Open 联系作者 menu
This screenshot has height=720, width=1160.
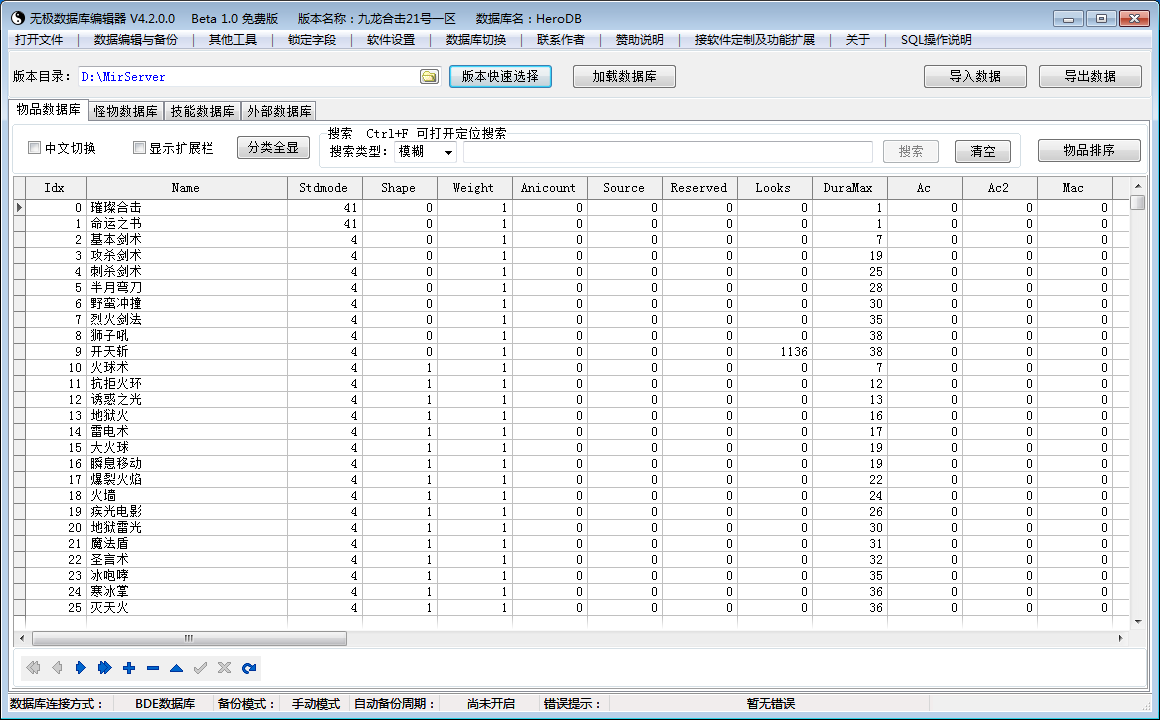[x=560, y=40]
